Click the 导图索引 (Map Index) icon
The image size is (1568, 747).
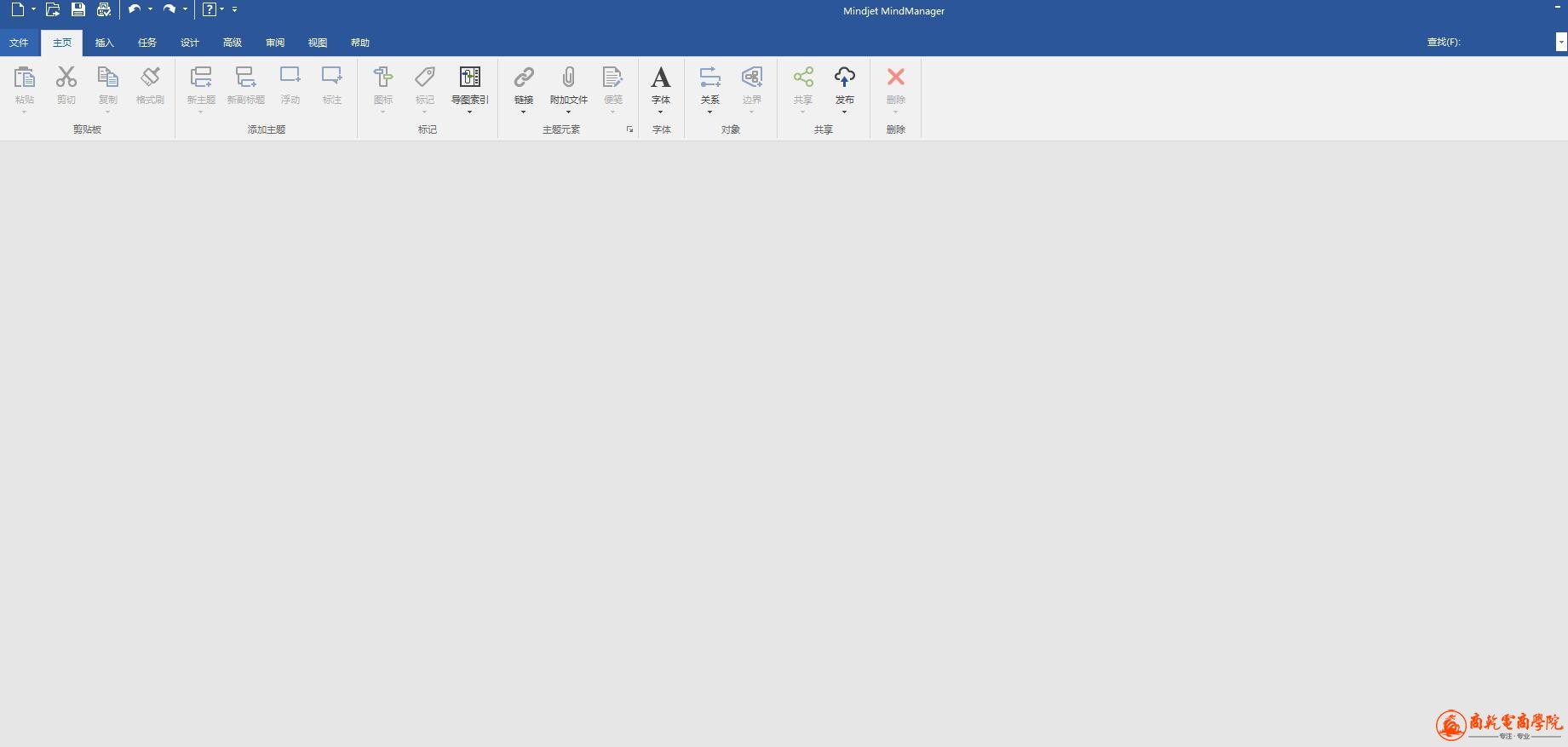[469, 78]
